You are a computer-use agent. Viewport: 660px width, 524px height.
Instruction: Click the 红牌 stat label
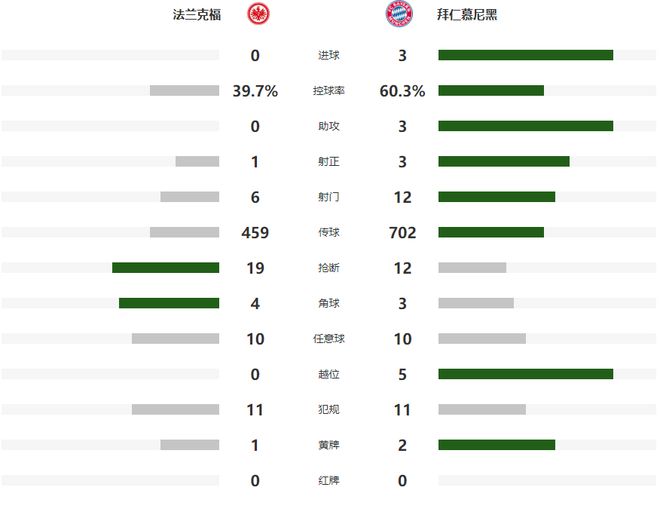click(328, 481)
